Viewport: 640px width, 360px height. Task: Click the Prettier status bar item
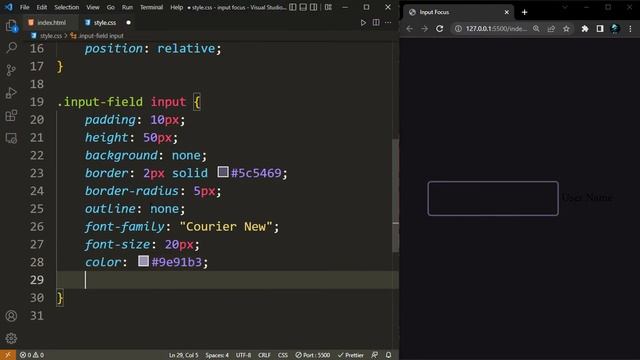(351, 355)
